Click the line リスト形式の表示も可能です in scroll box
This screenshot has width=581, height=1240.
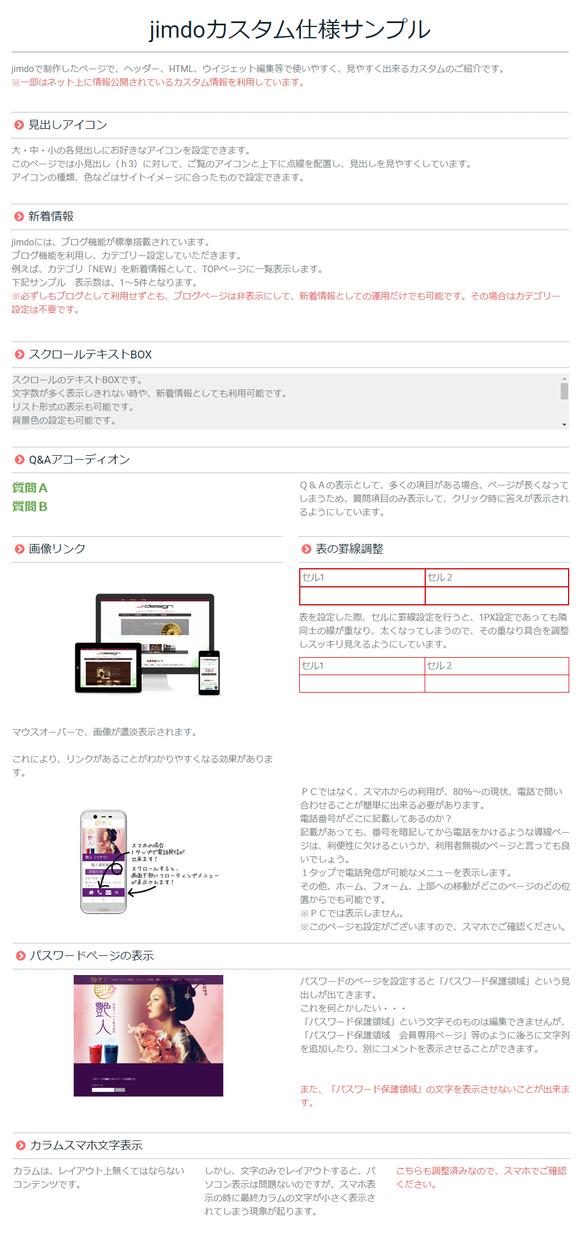(73, 407)
